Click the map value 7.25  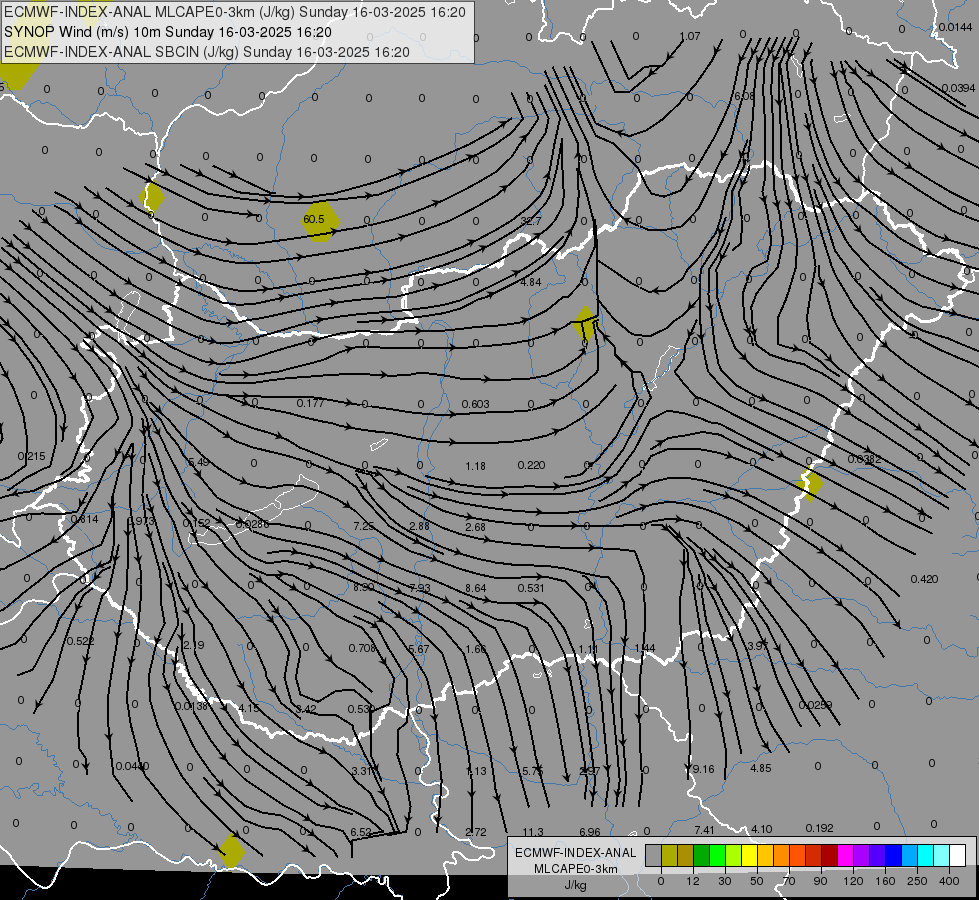click(363, 526)
